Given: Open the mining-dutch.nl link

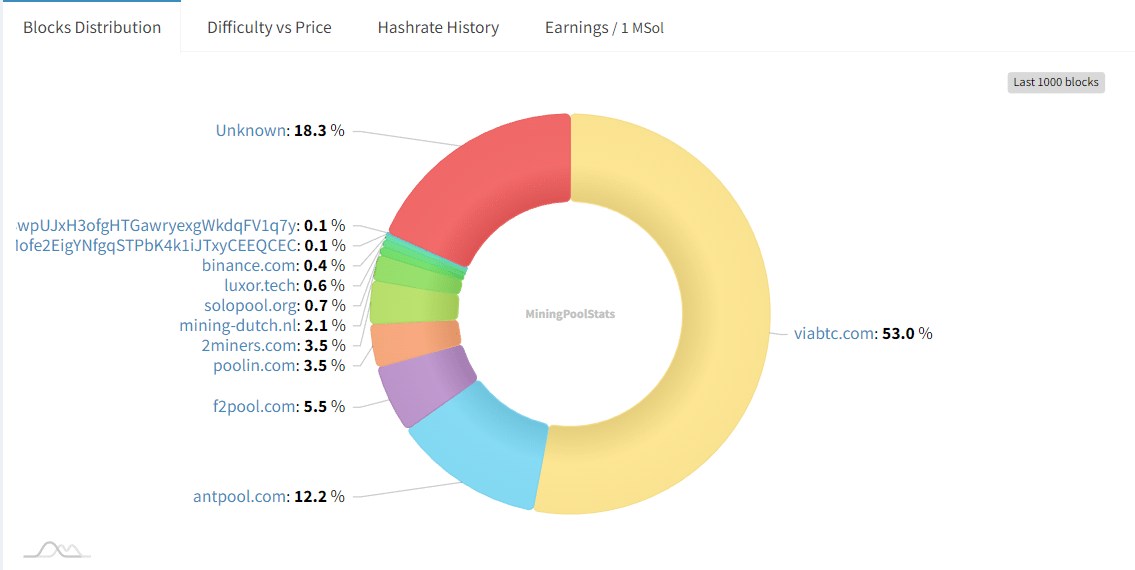Looking at the screenshot, I should [239, 324].
